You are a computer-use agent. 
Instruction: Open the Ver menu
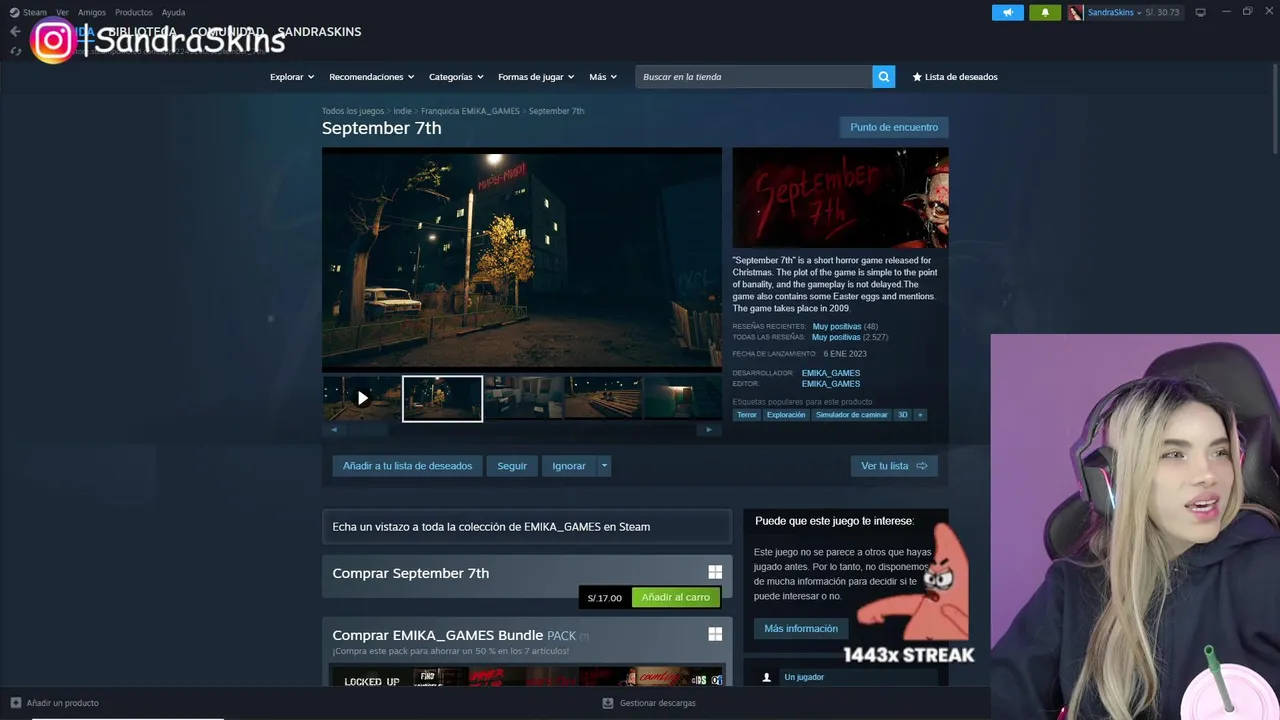point(62,12)
